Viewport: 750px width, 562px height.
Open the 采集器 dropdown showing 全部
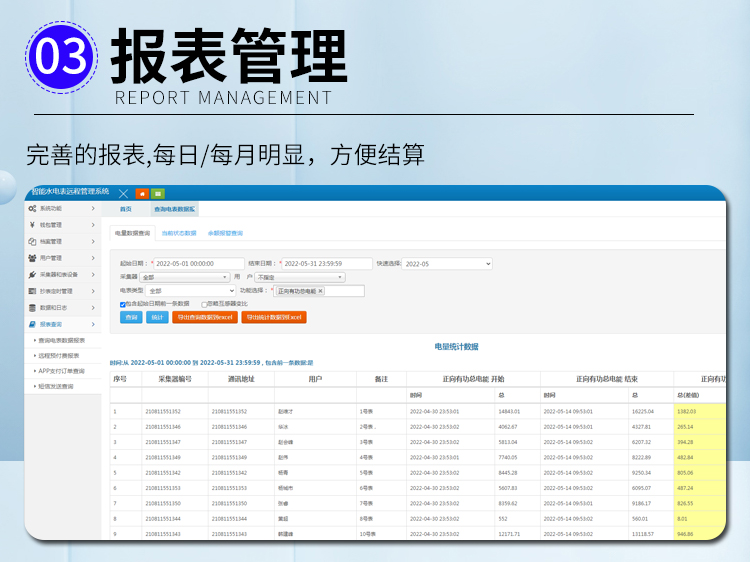point(185,277)
